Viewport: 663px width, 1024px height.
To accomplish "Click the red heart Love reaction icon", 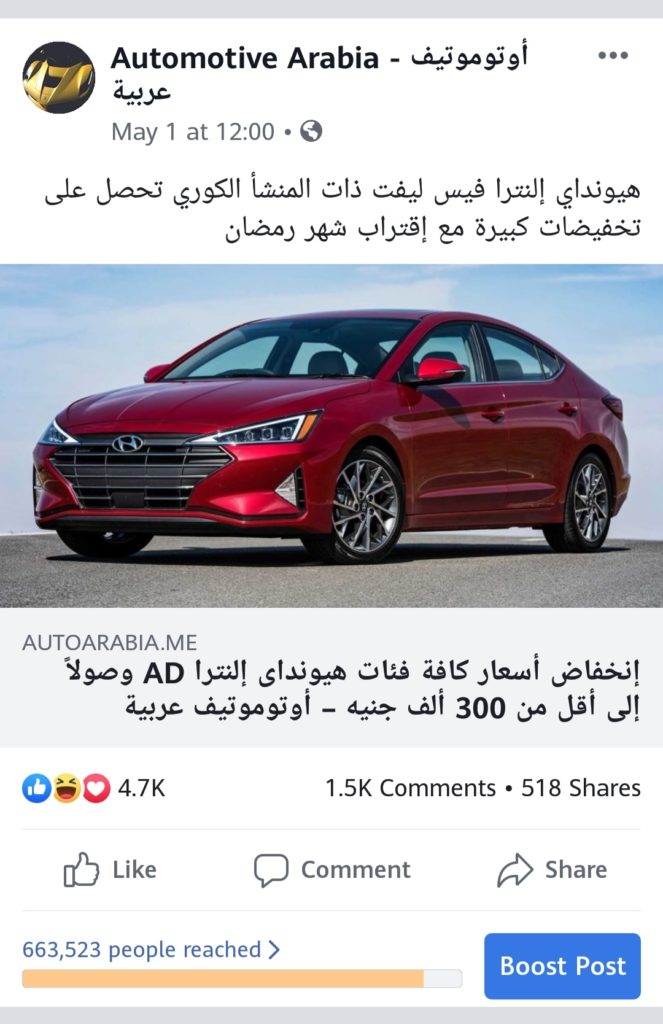I will click(96, 788).
